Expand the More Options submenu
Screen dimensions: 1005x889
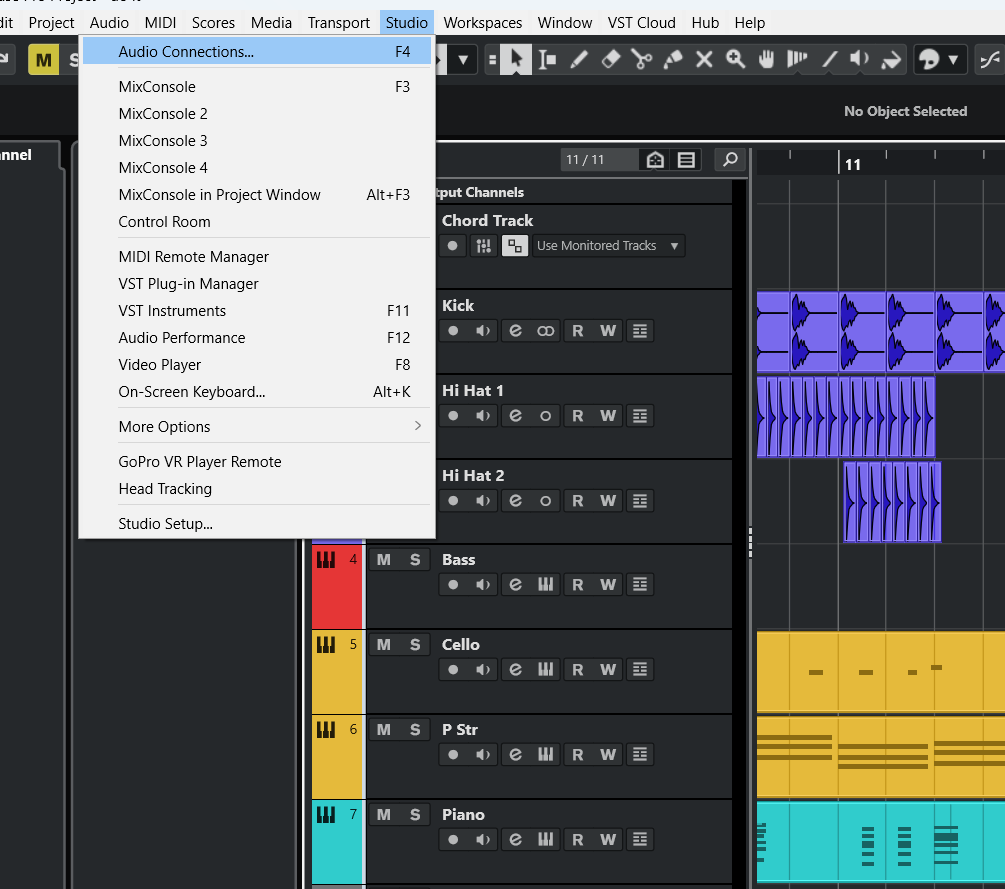pyautogui.click(x=256, y=427)
